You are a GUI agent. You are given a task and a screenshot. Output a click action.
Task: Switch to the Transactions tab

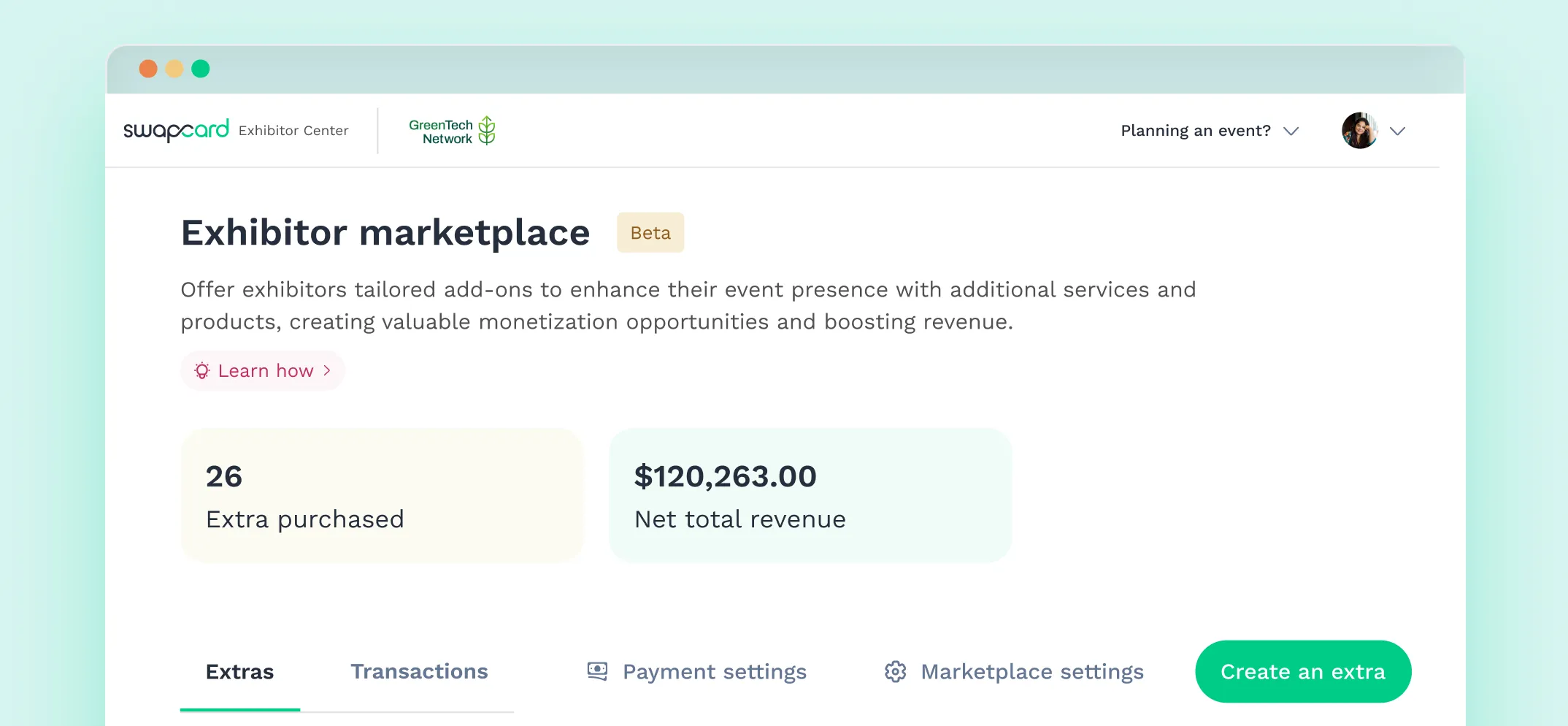419,671
